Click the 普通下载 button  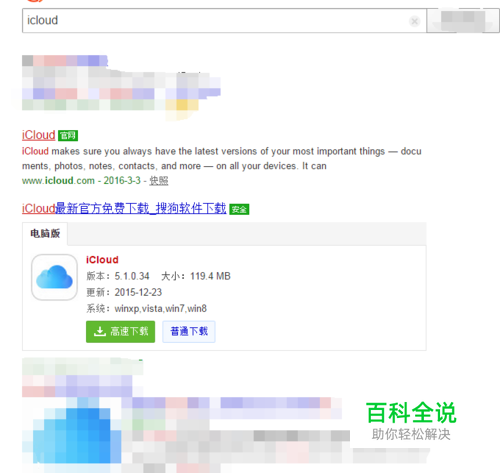pyautogui.click(x=189, y=332)
